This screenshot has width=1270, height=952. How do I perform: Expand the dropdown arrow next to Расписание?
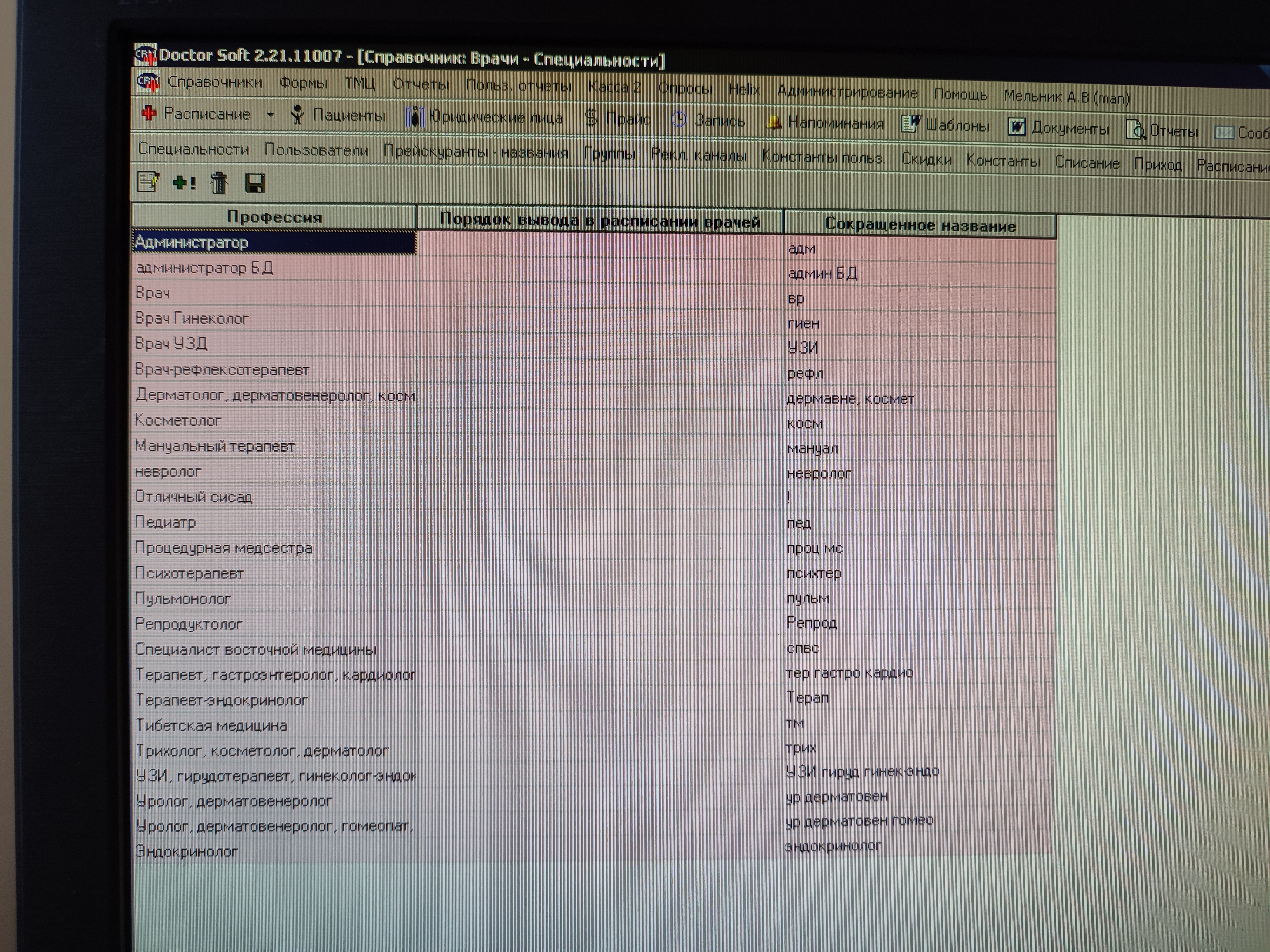271,115
